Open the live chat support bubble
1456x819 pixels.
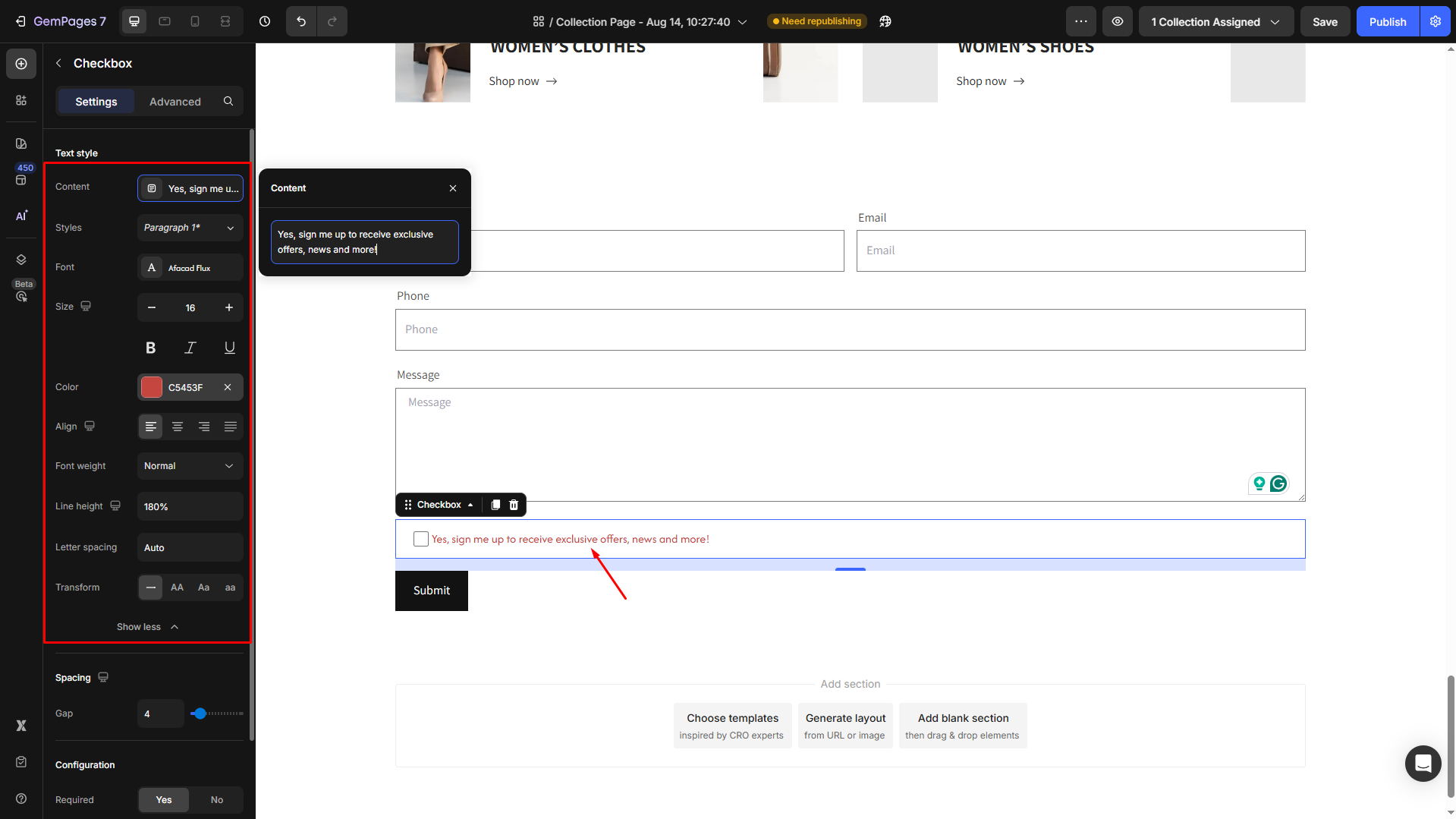1423,763
